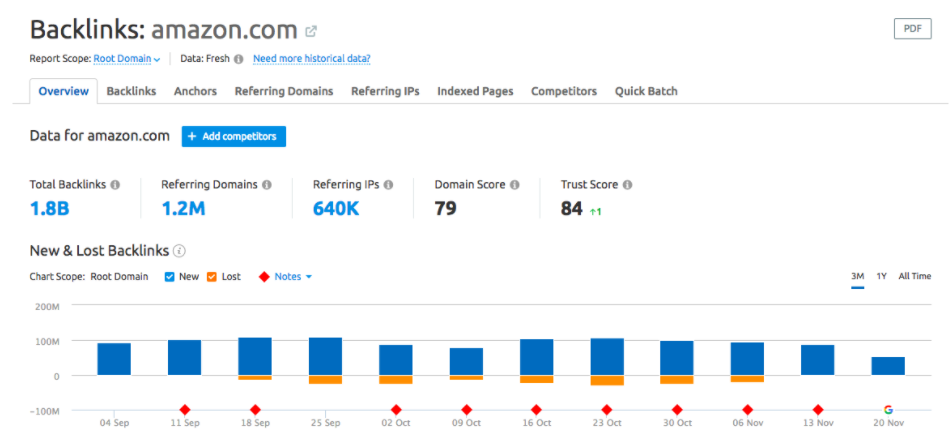
Task: Click the red note marker at 11 Sep
Action: click(184, 409)
